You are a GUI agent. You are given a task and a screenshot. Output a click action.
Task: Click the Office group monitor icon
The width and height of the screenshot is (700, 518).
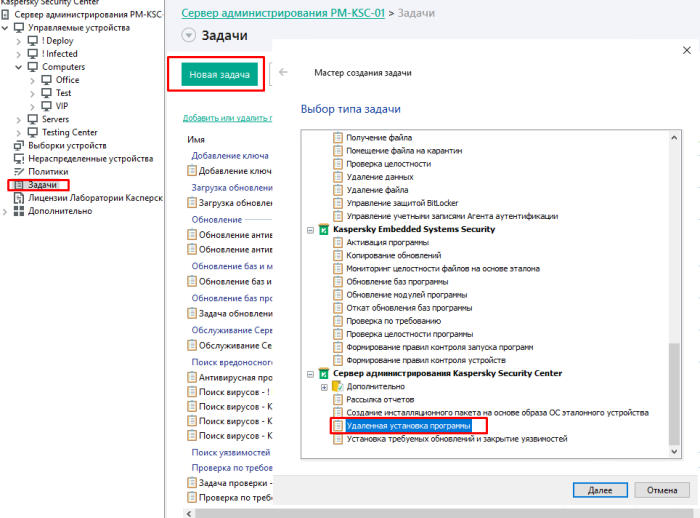(46, 80)
